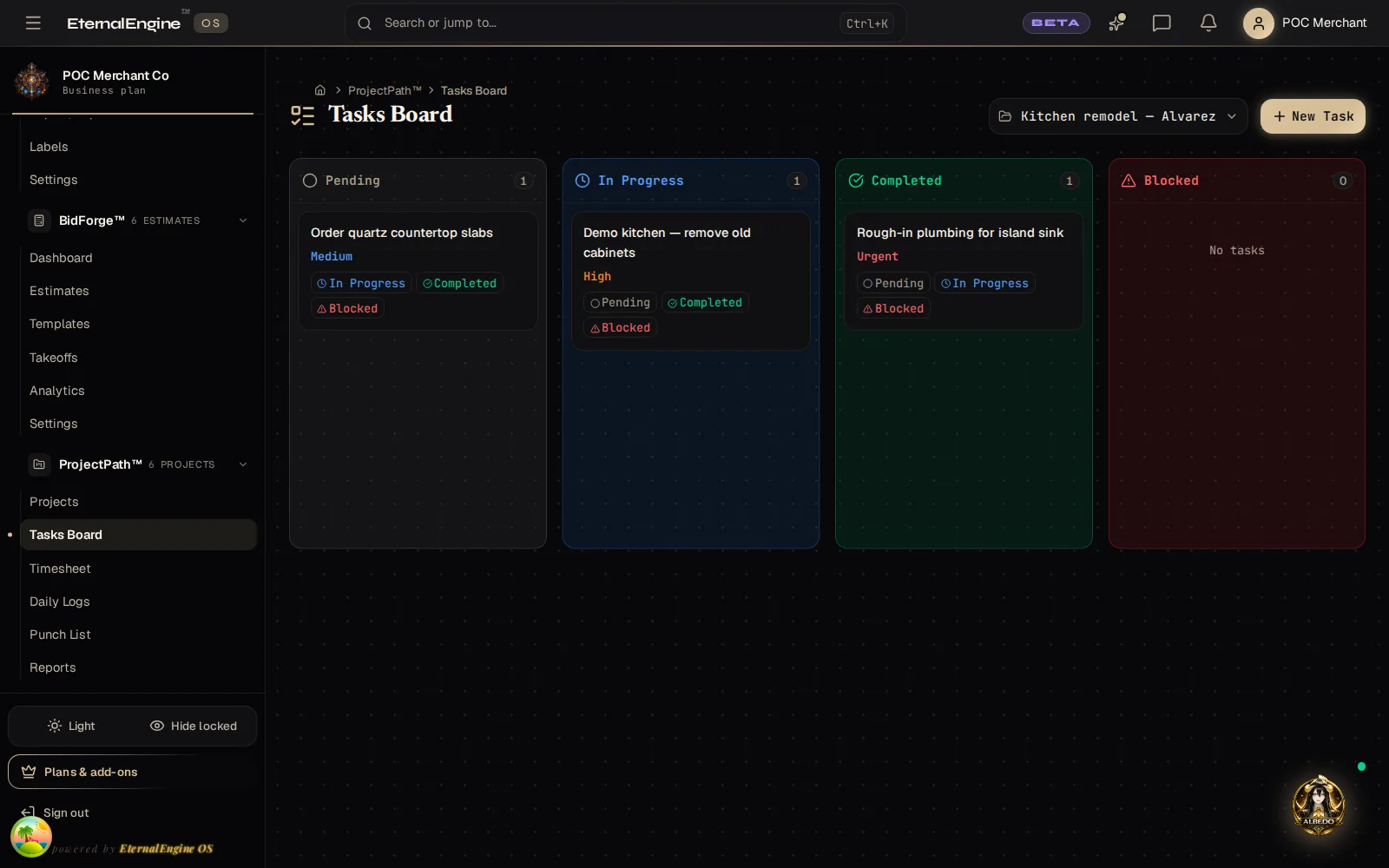The height and width of the screenshot is (868, 1389).
Task: Click the ProjectPath module icon
Action: tap(39, 464)
